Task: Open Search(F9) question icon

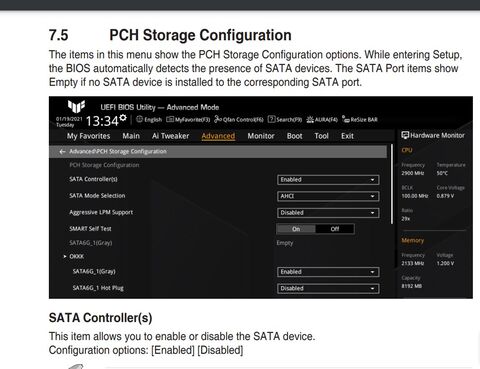Action: [272, 119]
